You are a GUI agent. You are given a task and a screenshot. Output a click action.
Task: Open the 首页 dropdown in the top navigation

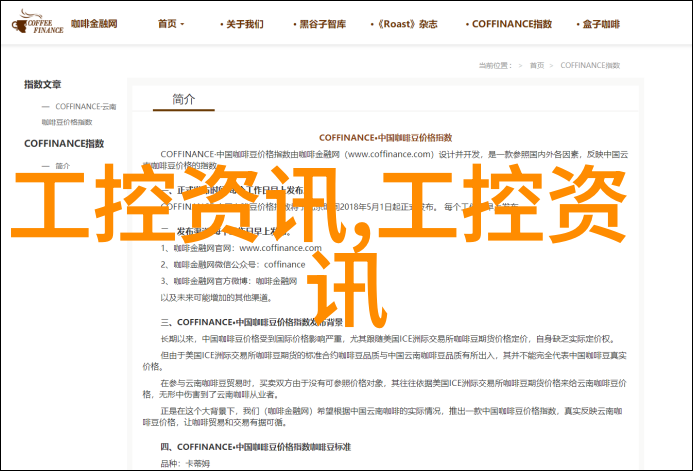click(171, 23)
